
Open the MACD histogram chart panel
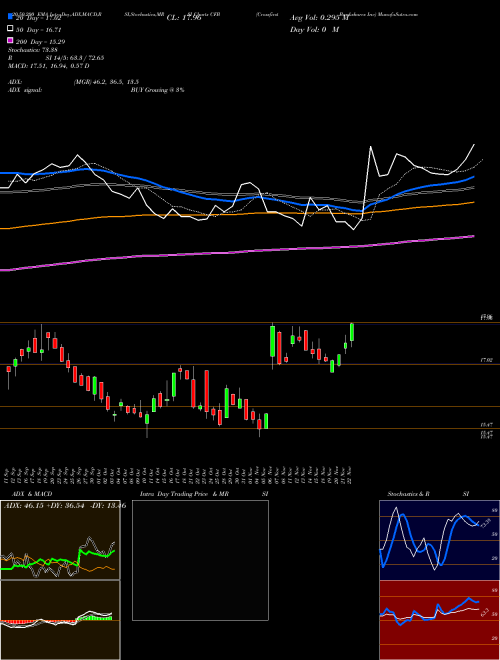click(x=60, y=620)
